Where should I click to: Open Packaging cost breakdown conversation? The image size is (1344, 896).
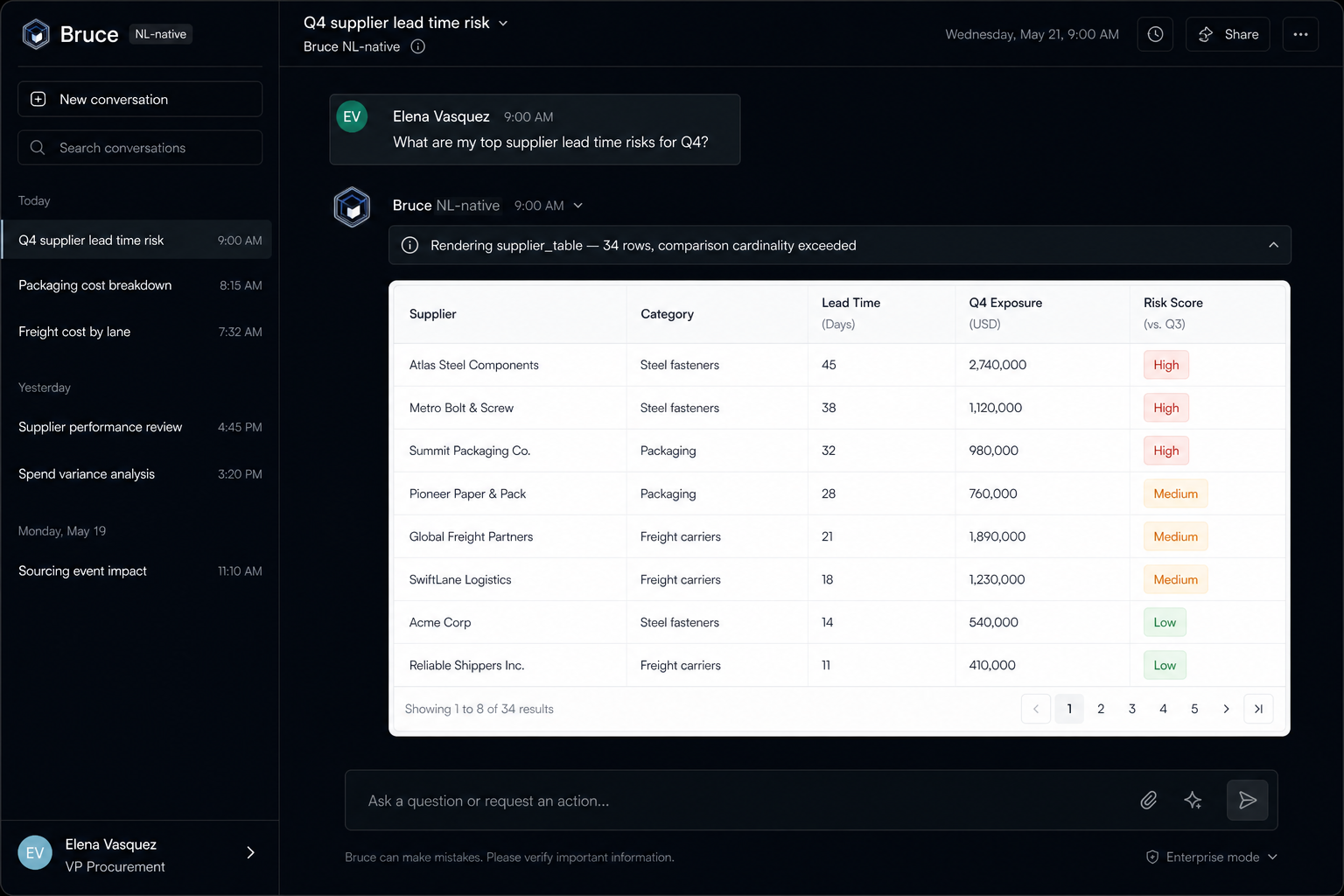point(140,285)
